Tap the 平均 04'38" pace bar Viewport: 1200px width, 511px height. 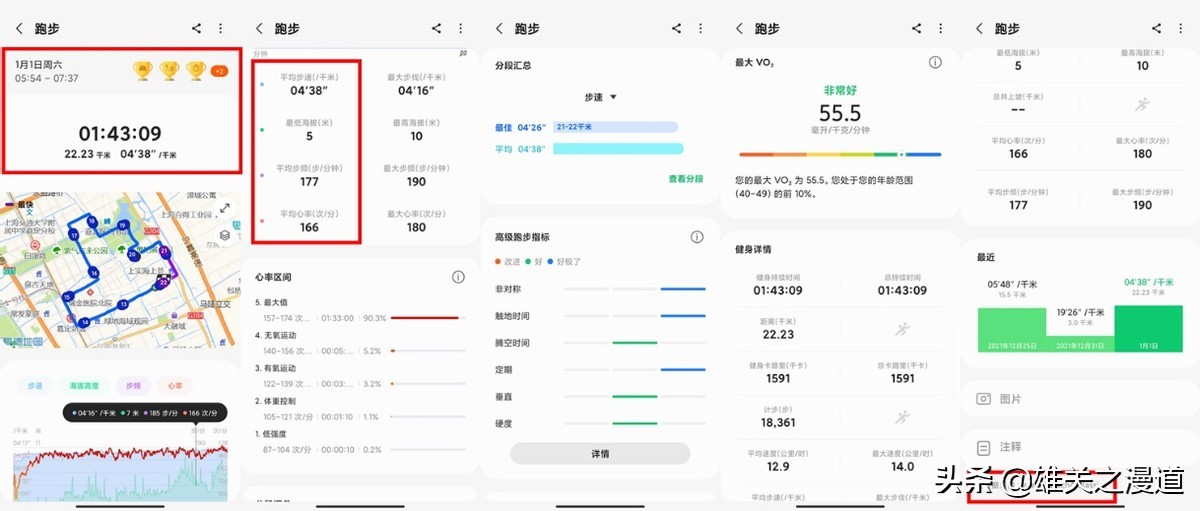(618, 148)
